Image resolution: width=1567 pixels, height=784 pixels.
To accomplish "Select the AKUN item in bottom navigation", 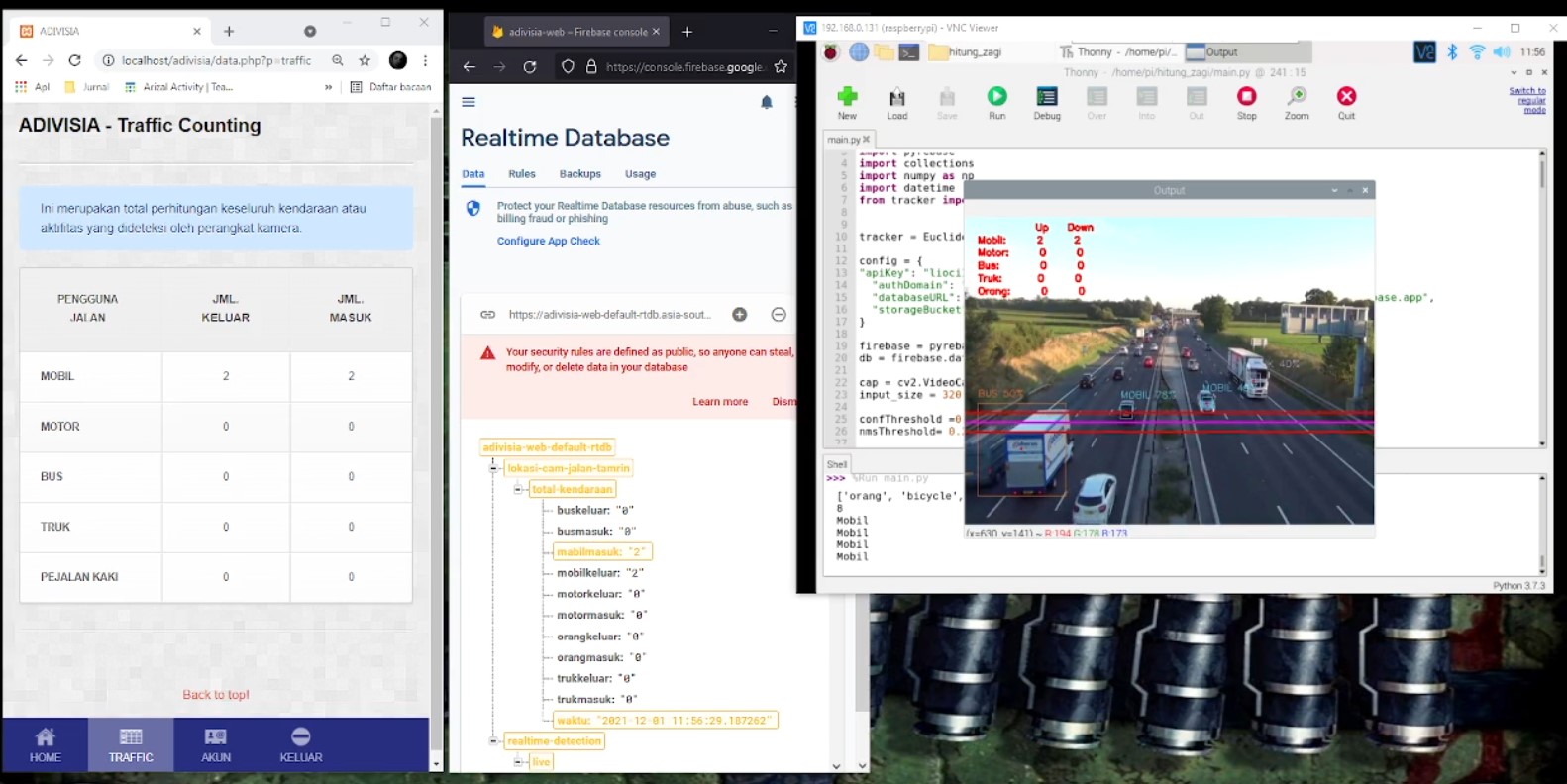I will click(216, 745).
